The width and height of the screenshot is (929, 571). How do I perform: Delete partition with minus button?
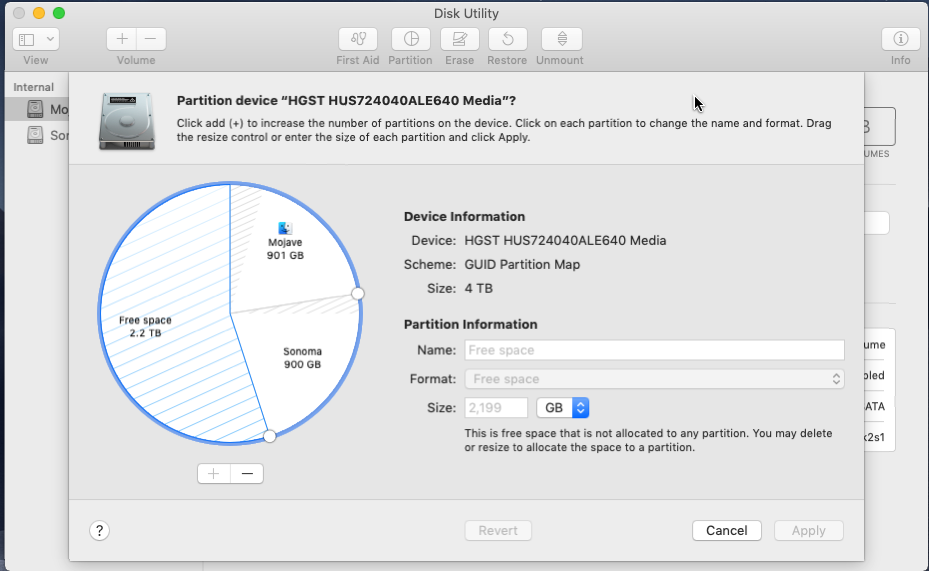coord(247,474)
